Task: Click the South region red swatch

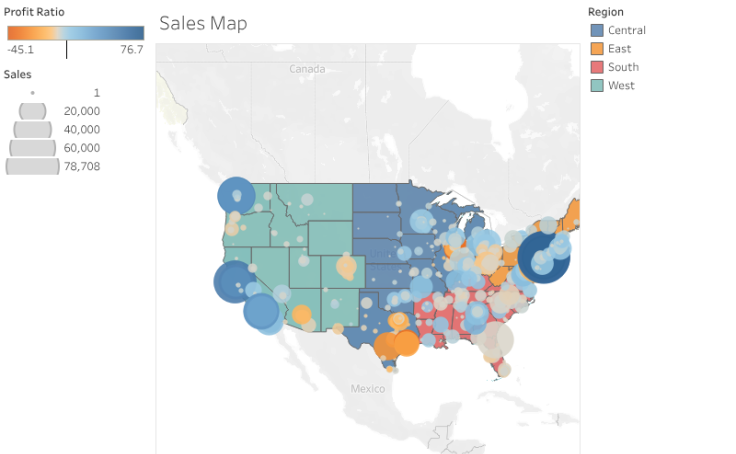Action: pyautogui.click(x=597, y=67)
